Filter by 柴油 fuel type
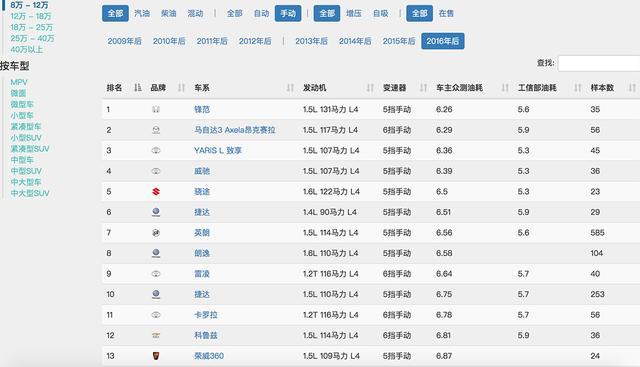Viewport: 640px width, 367px height. (x=168, y=13)
